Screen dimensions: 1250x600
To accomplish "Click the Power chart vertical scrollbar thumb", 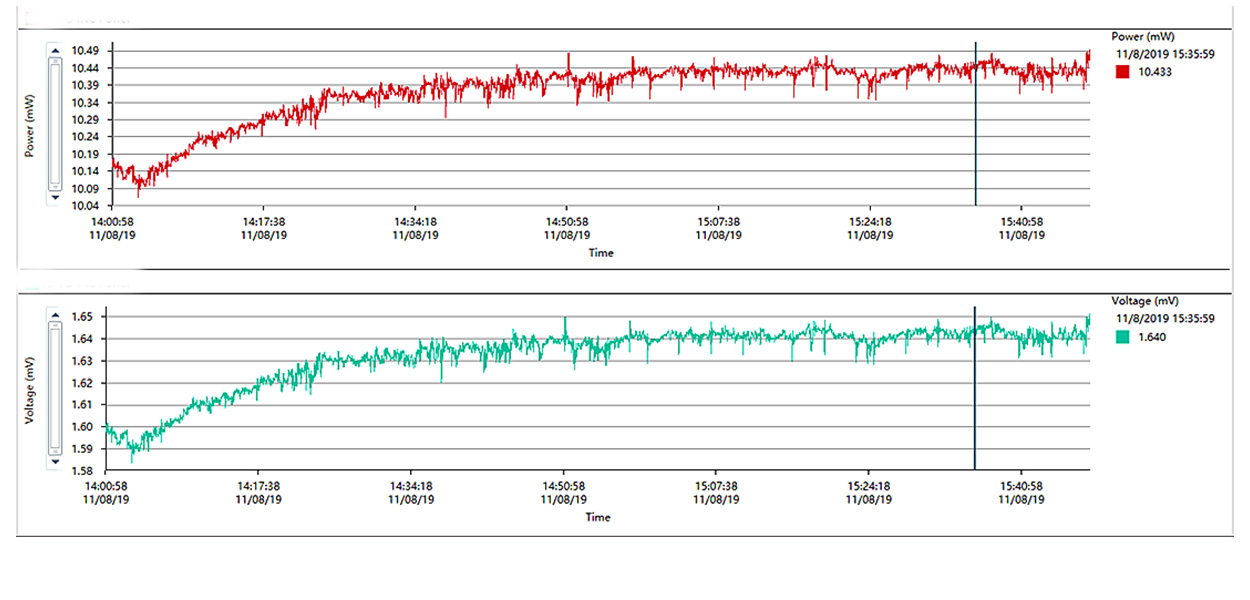I will [x=54, y=122].
